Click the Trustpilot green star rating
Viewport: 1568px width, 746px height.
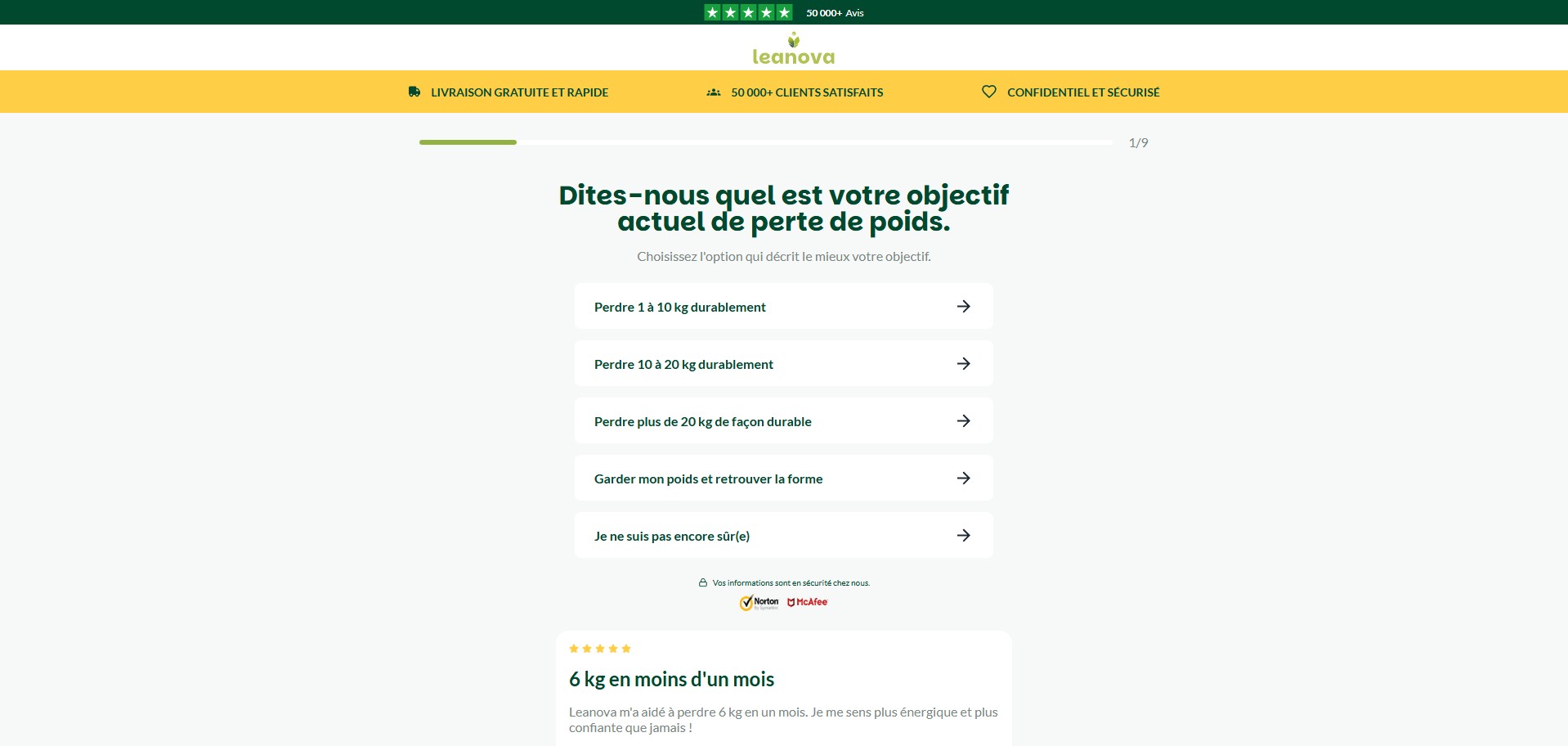(748, 12)
